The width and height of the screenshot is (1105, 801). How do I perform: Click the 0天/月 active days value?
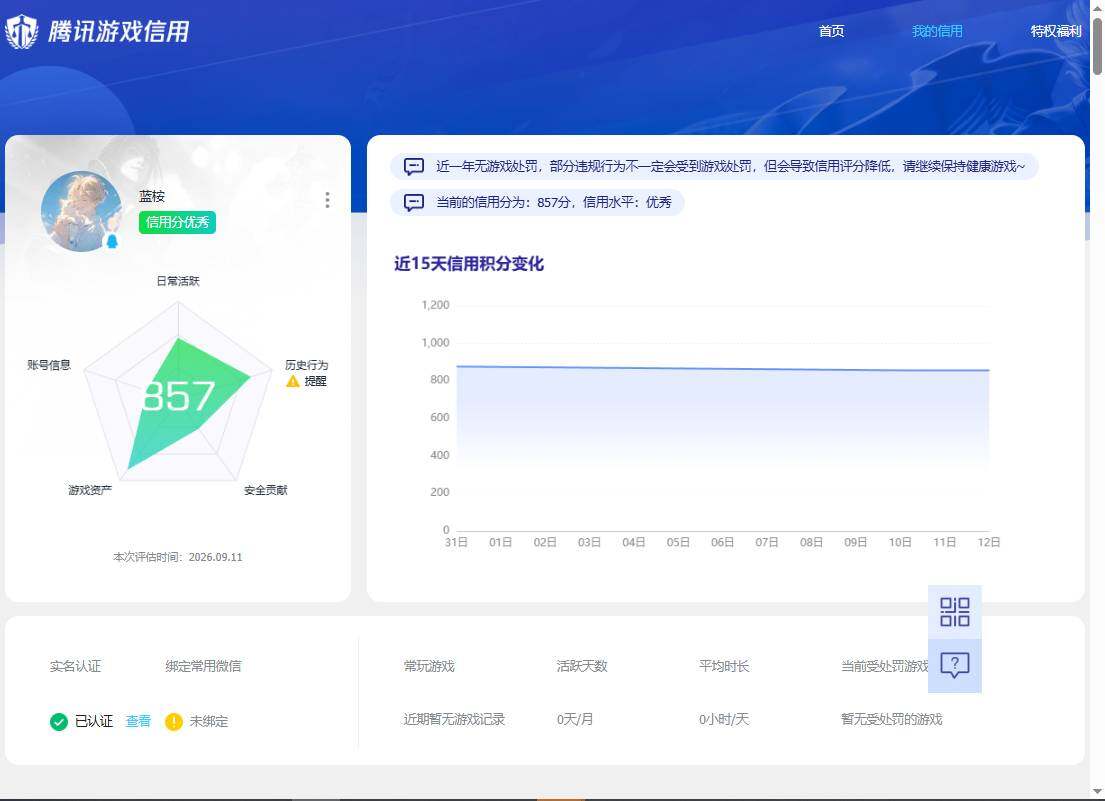pos(574,719)
